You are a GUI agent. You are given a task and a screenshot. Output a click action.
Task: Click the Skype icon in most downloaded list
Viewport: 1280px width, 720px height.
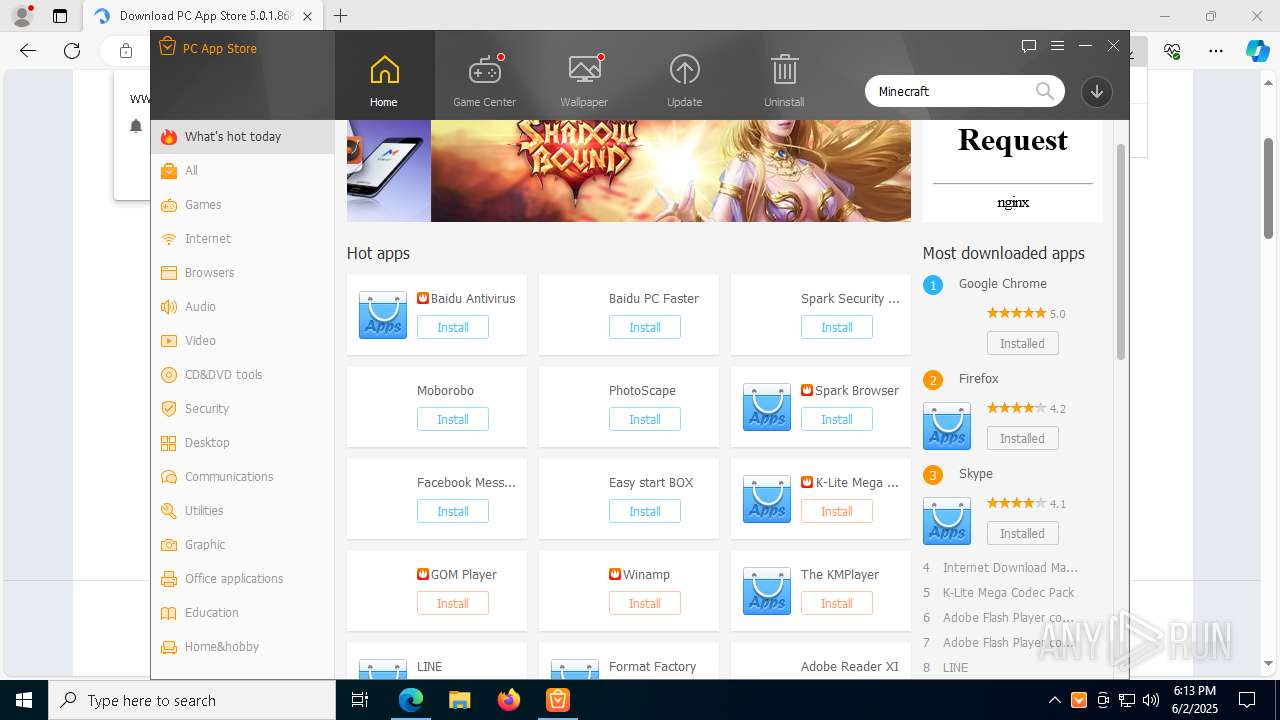[947, 521]
